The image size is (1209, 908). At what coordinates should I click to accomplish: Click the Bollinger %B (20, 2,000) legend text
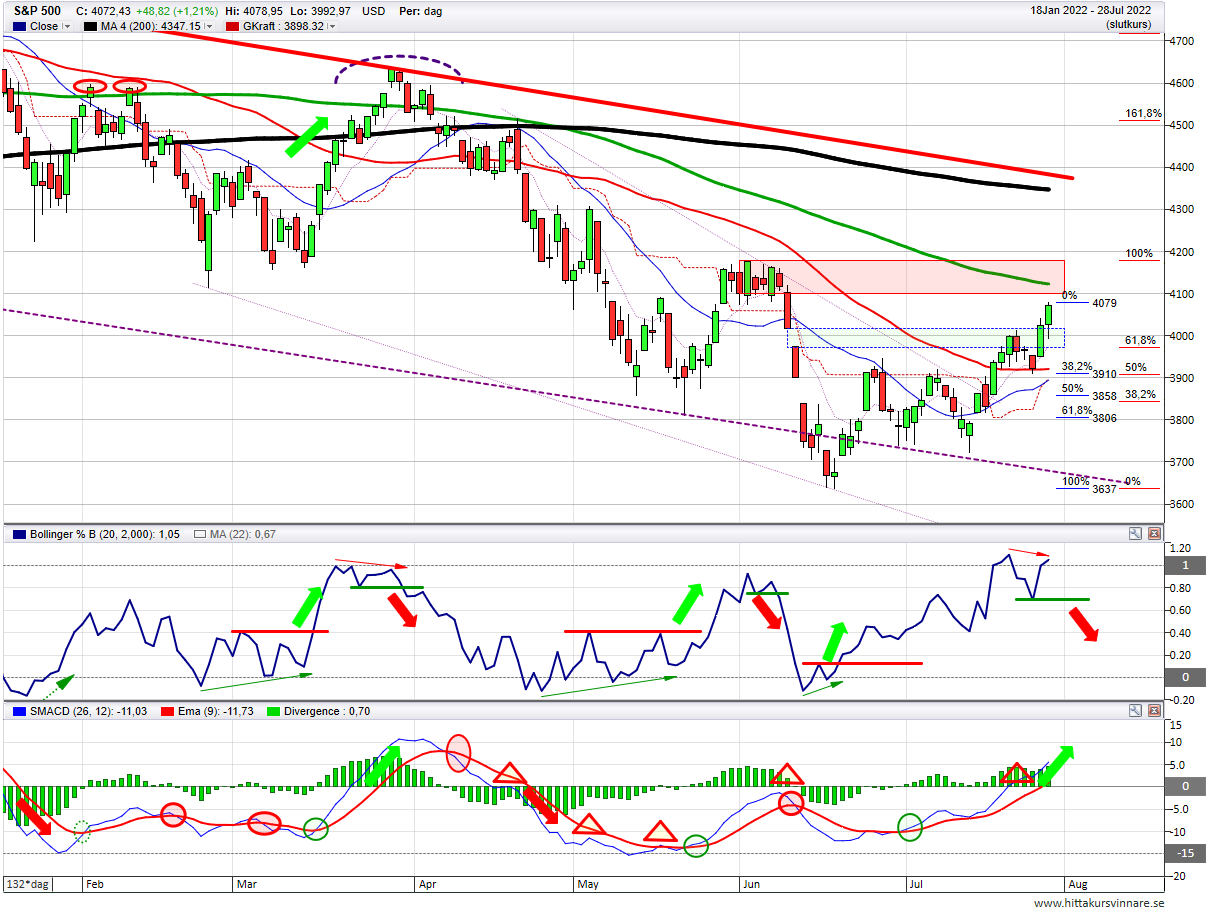pos(106,534)
